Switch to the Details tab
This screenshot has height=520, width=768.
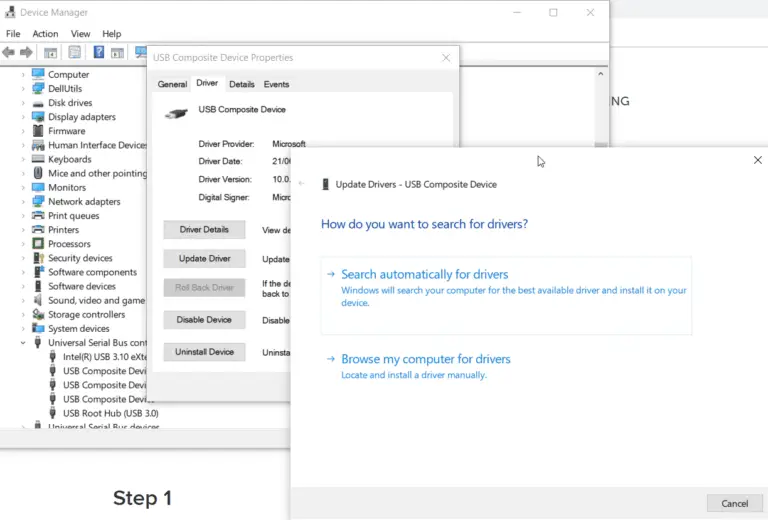coord(241,84)
